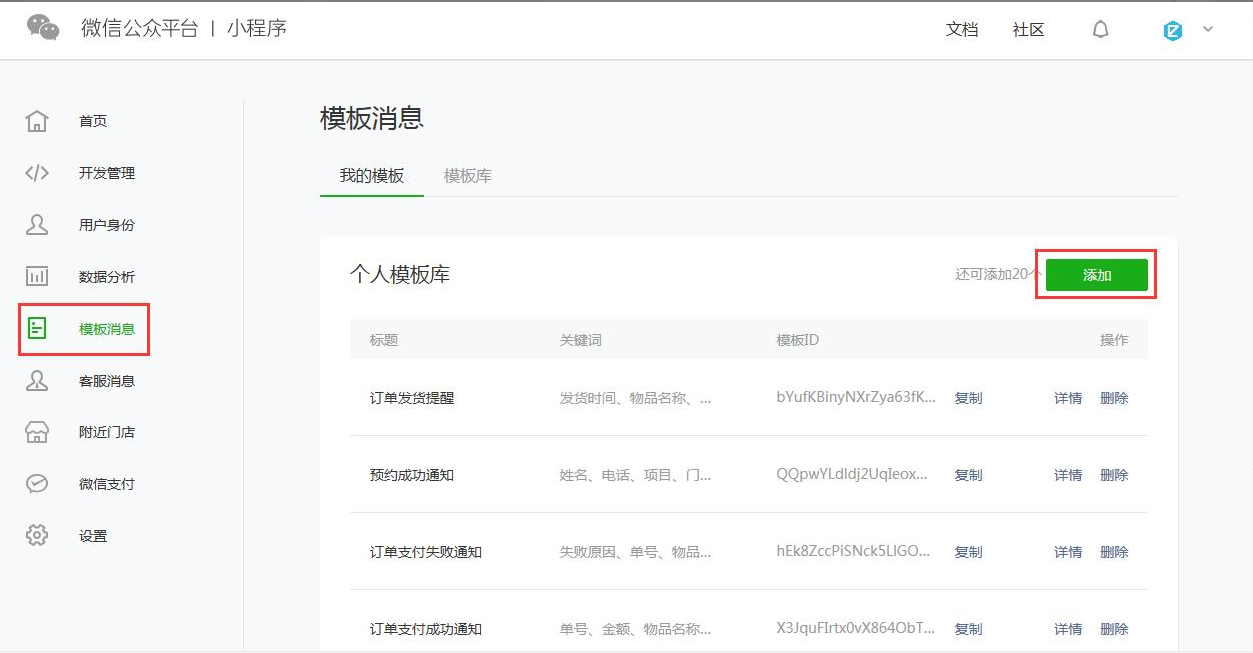Open the notification bell icon
1253x653 pixels.
1100,30
